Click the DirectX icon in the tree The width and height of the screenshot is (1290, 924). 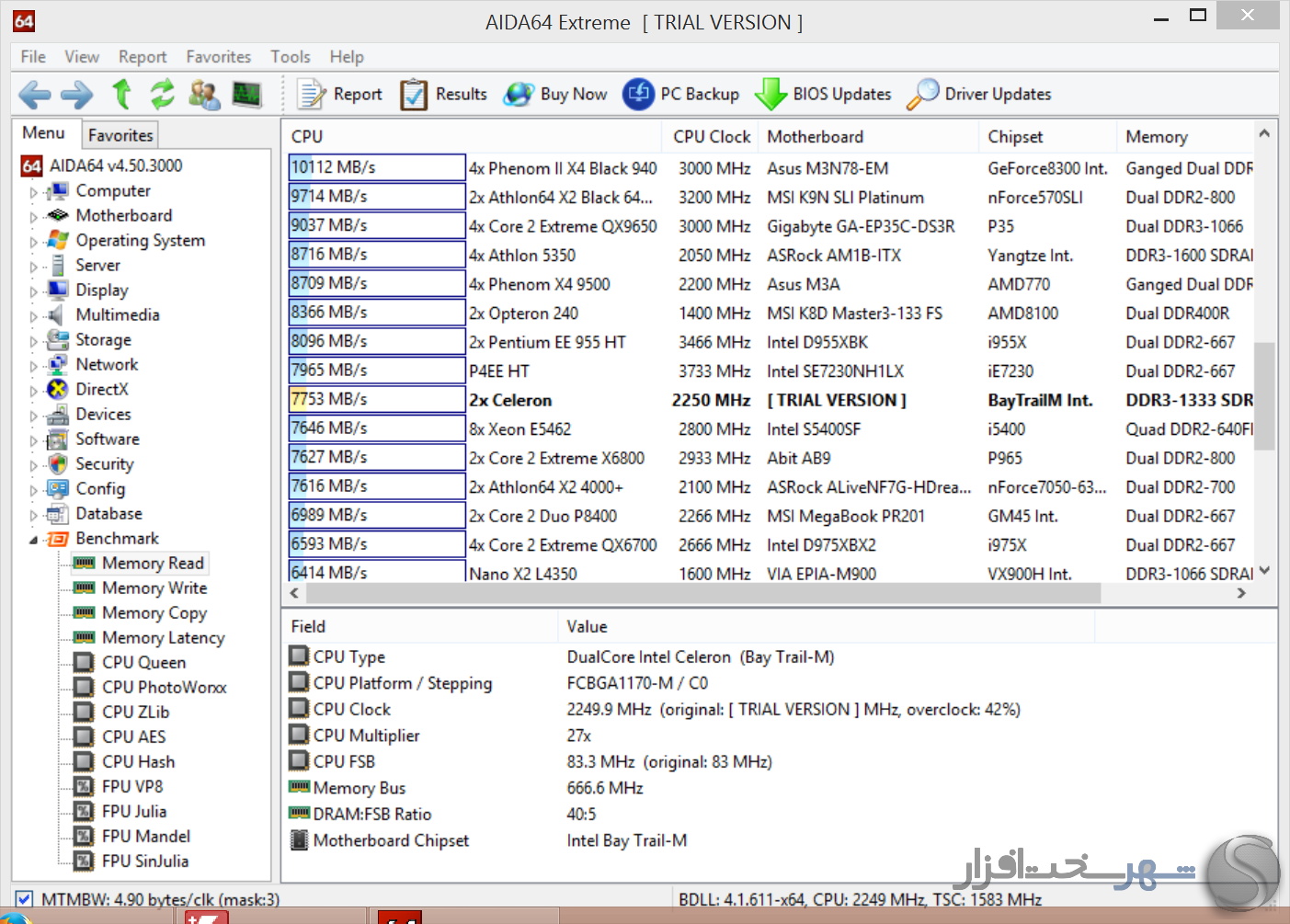click(x=58, y=390)
